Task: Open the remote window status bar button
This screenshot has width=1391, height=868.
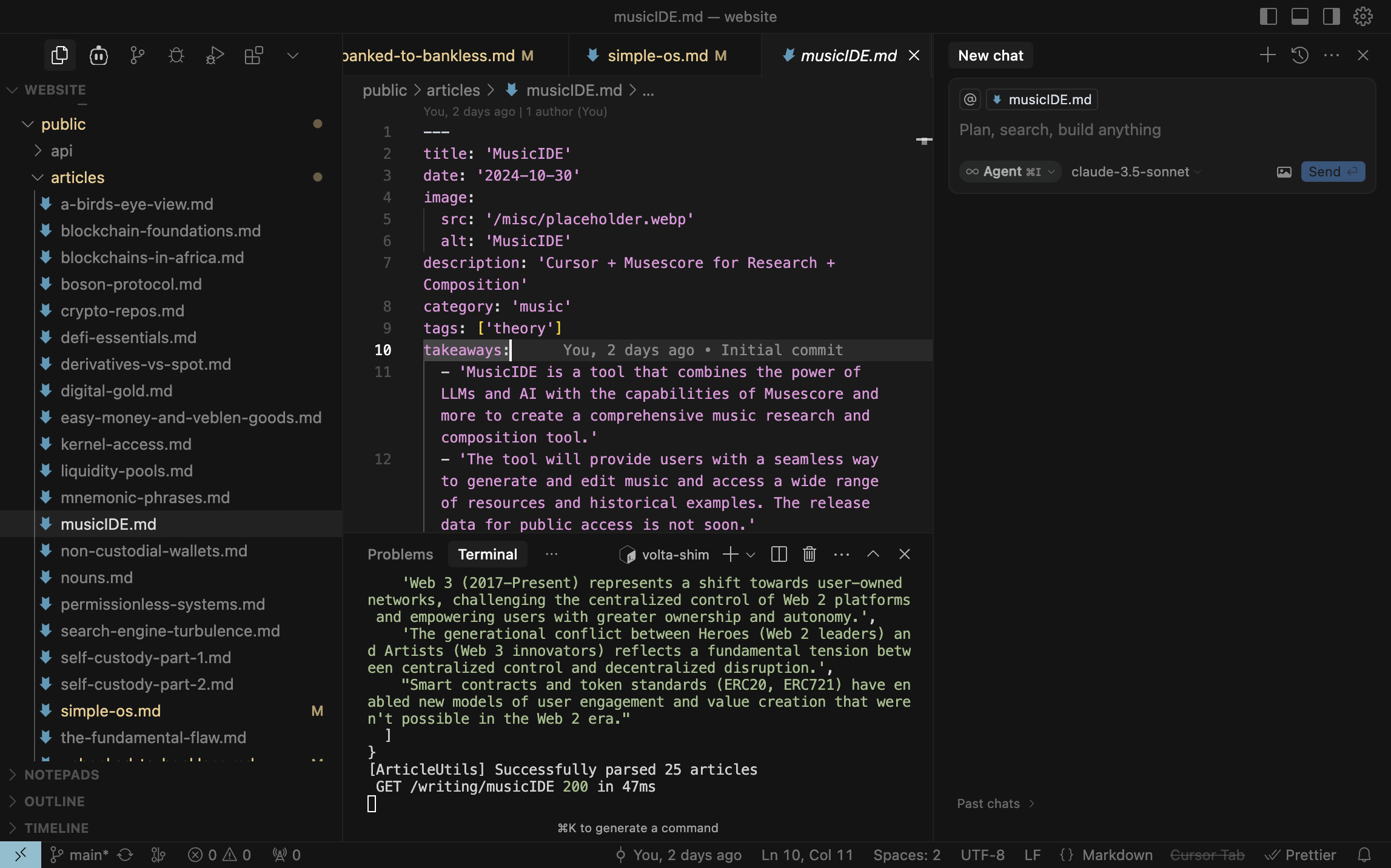Action: [x=21, y=855]
